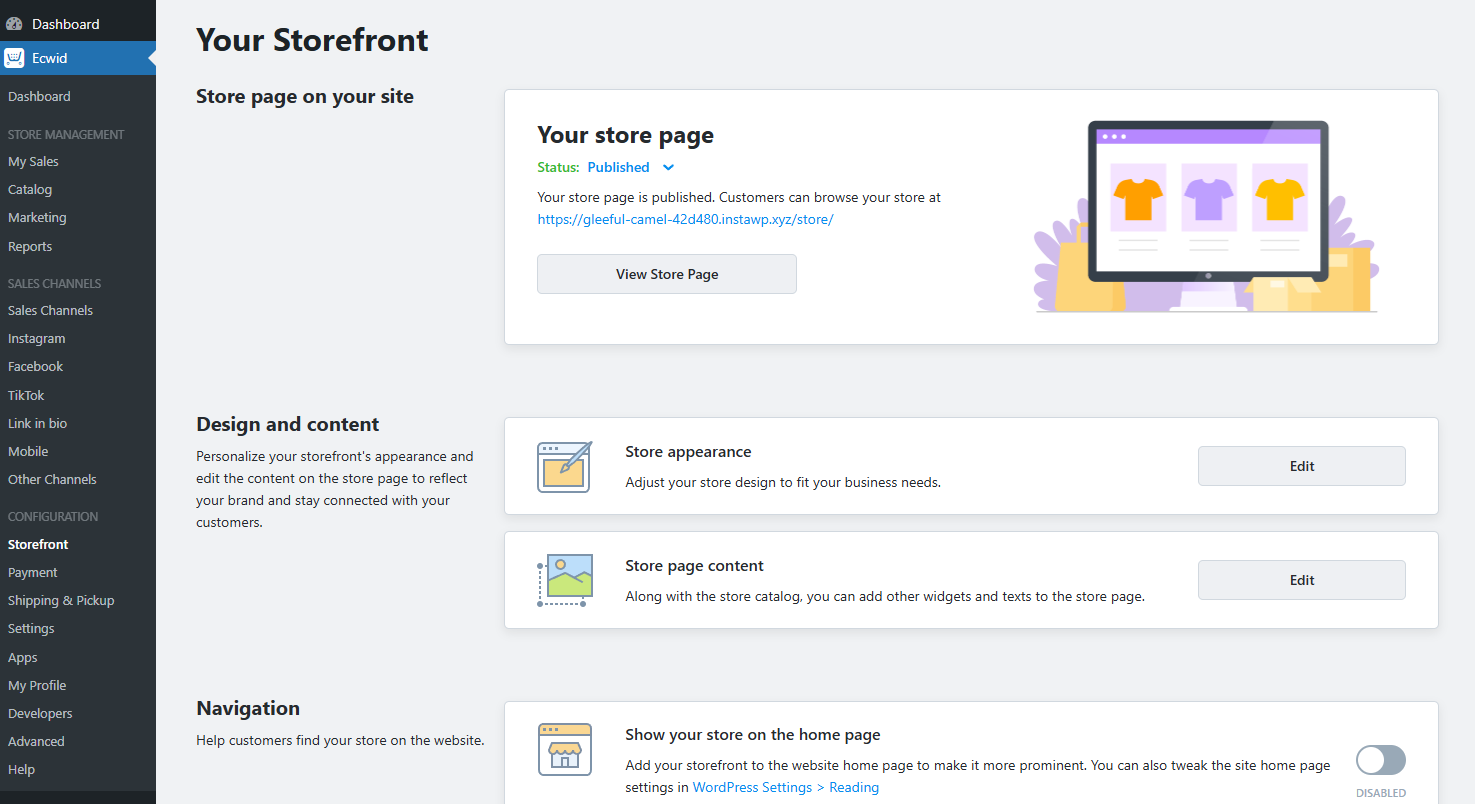Viewport: 1475px width, 804px height.
Task: Click the storefront awning icon in Navigation section
Action: pyautogui.click(x=564, y=750)
